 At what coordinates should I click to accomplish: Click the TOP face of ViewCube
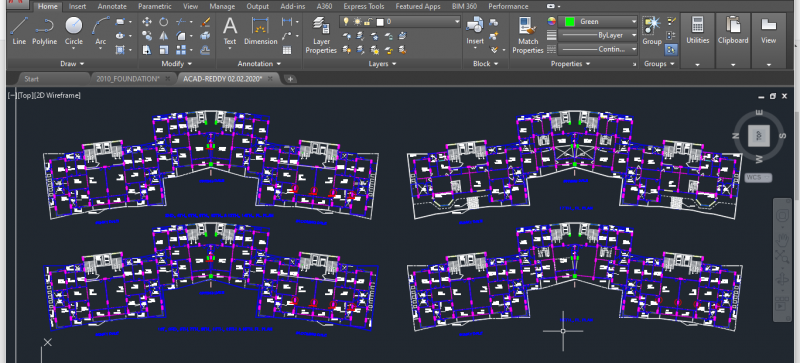759,135
